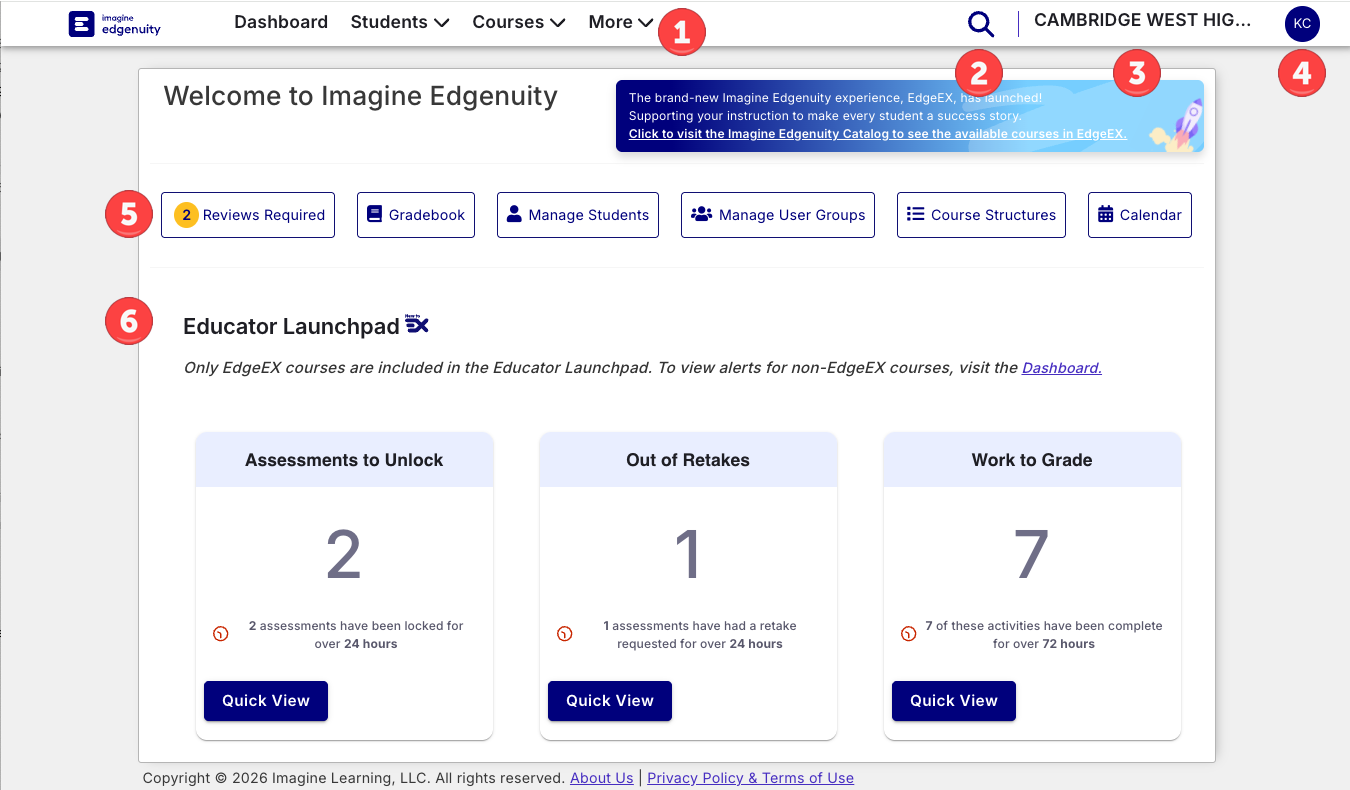Click Quick View under Out of Retakes
Image resolution: width=1350 pixels, height=790 pixels.
610,701
